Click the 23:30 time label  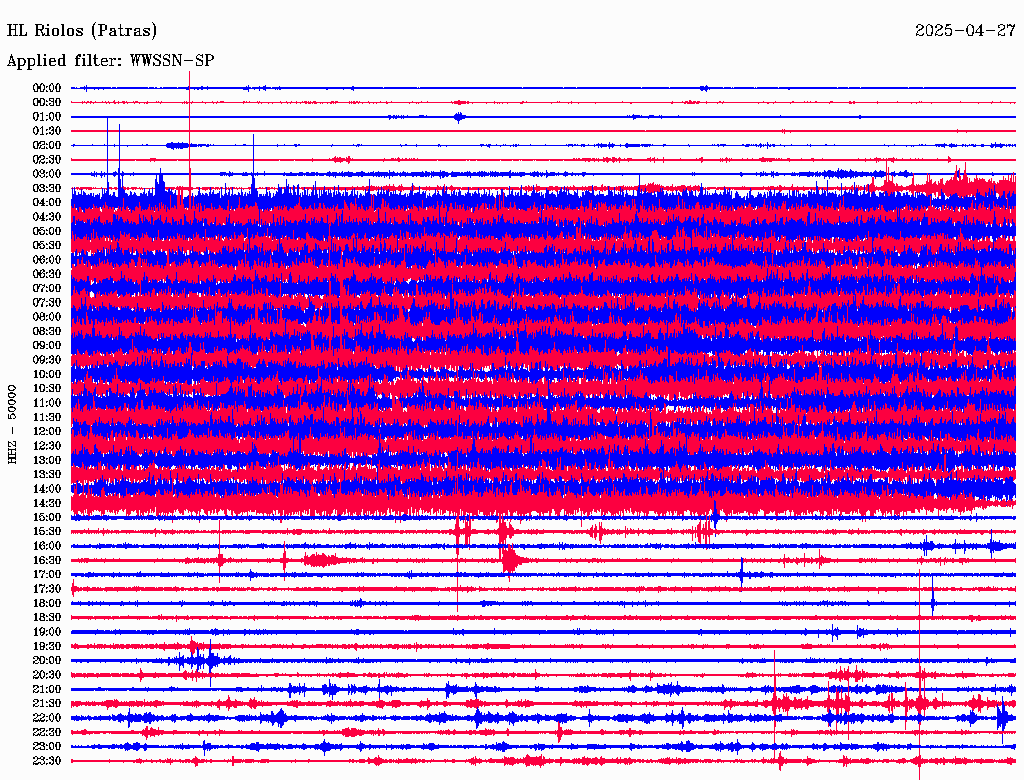click(47, 762)
